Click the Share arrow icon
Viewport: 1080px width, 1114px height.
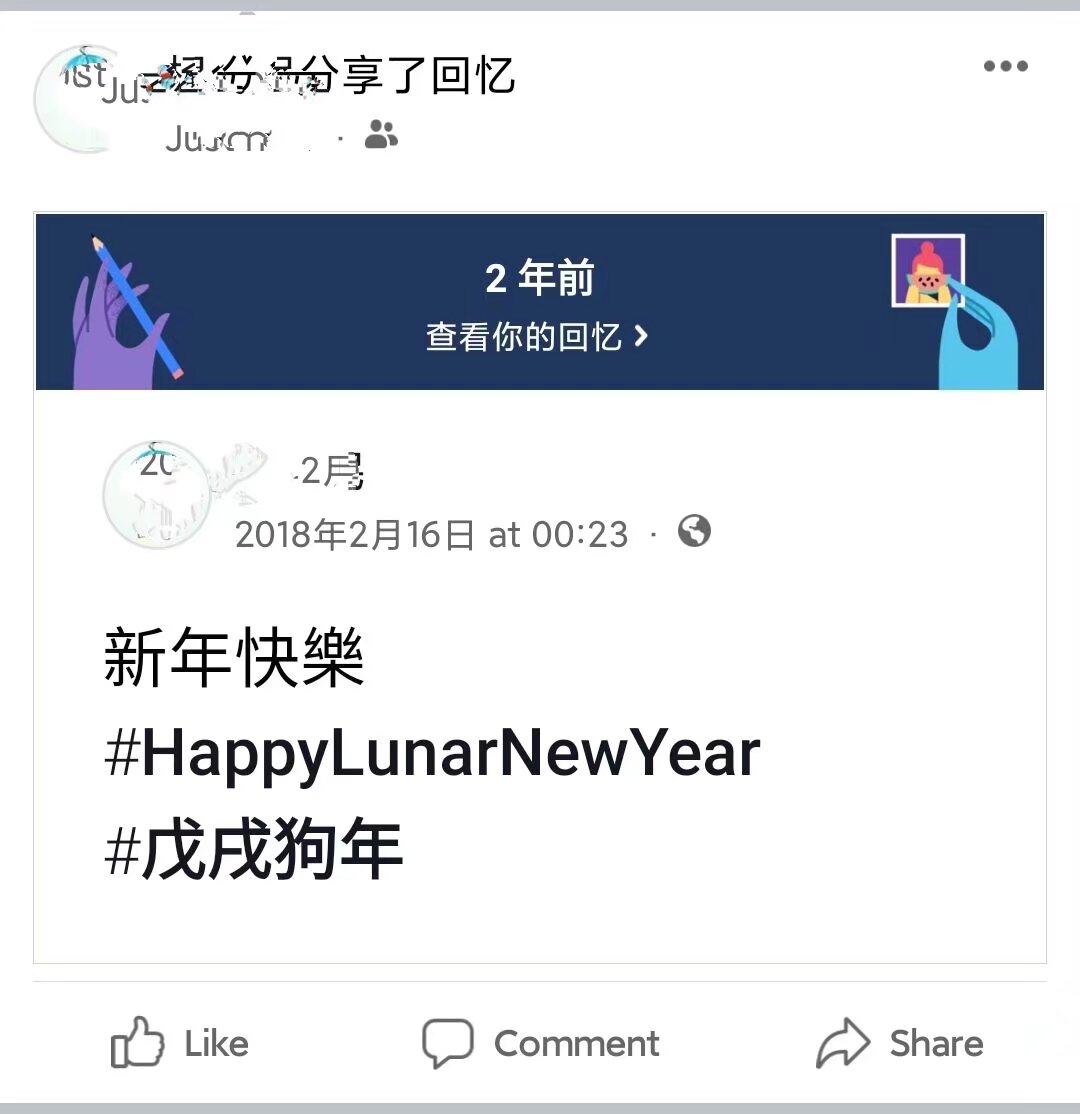tap(843, 1042)
